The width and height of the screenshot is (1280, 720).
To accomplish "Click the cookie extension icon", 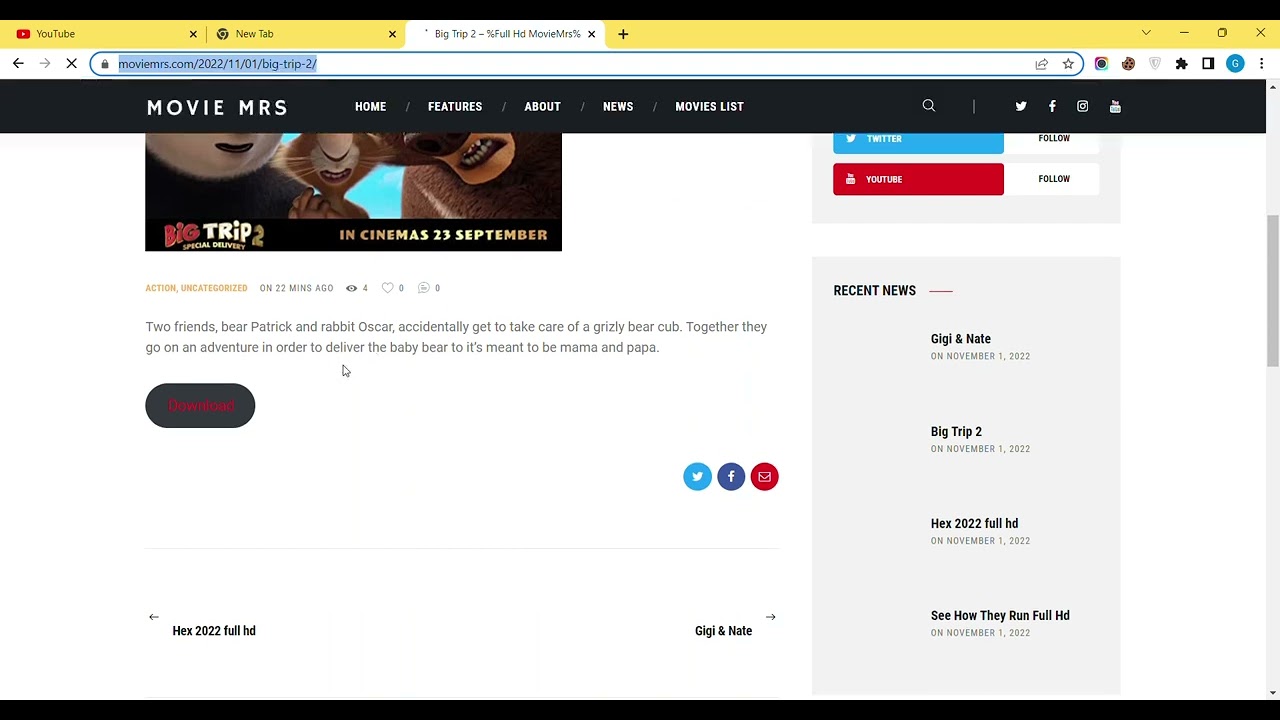I will (1128, 64).
